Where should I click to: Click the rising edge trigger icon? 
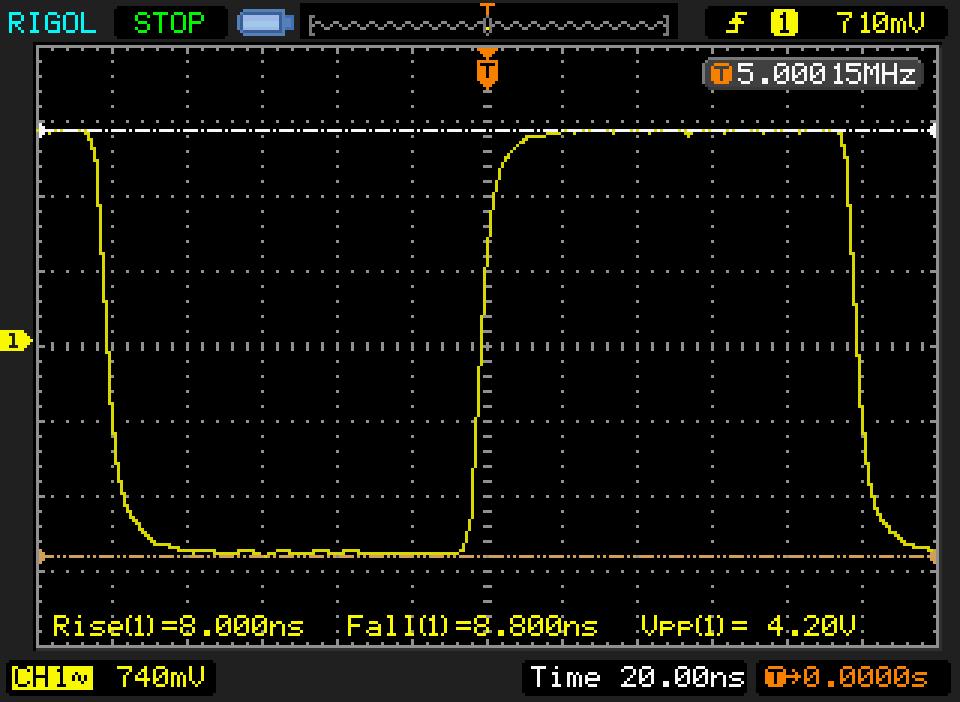tap(737, 23)
